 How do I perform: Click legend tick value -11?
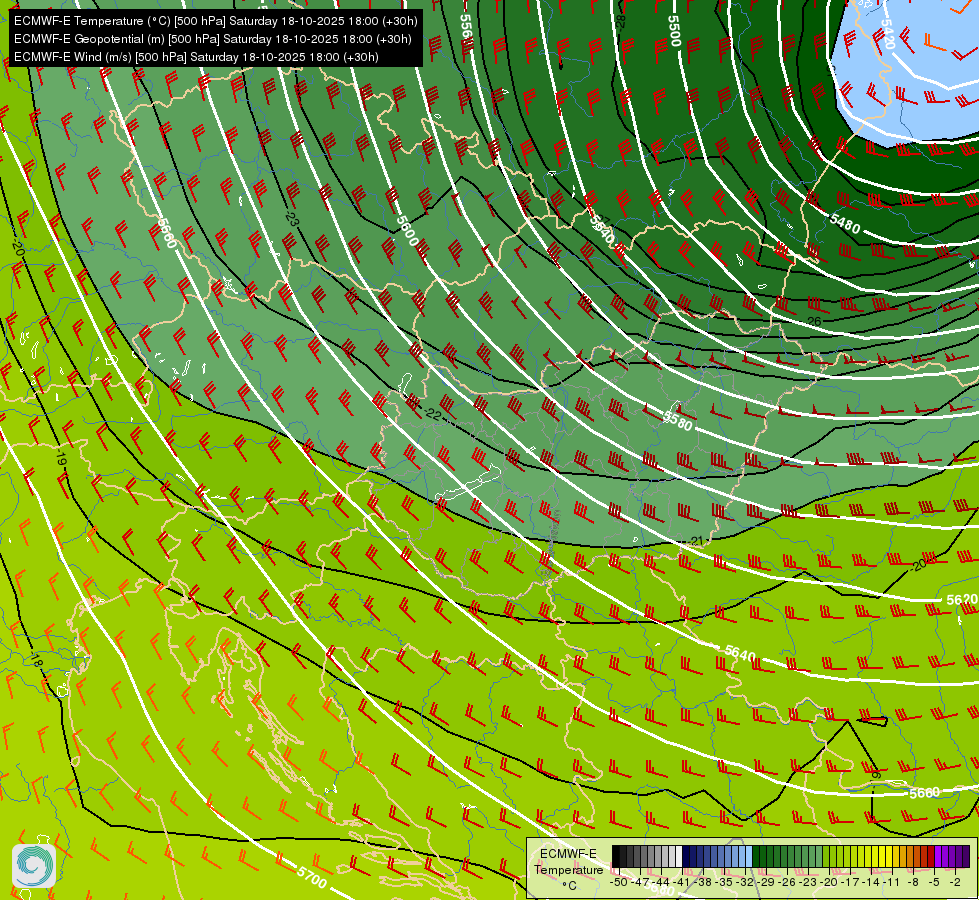click(x=892, y=883)
